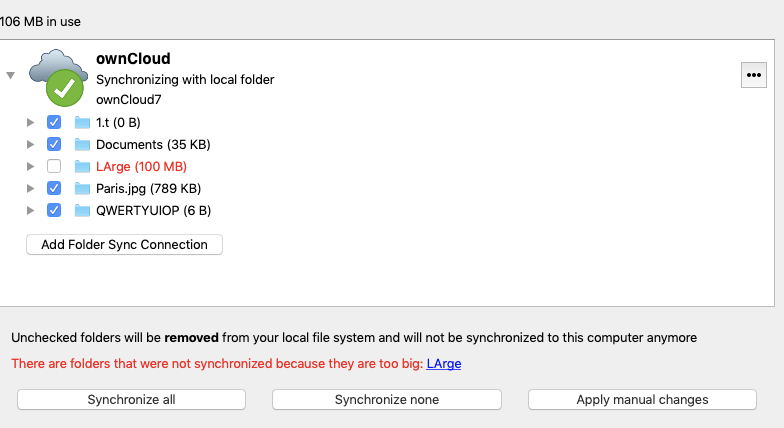Screen dimensions: 784x428
Task: Click the folder icon next to 1.t
Action: (82, 122)
